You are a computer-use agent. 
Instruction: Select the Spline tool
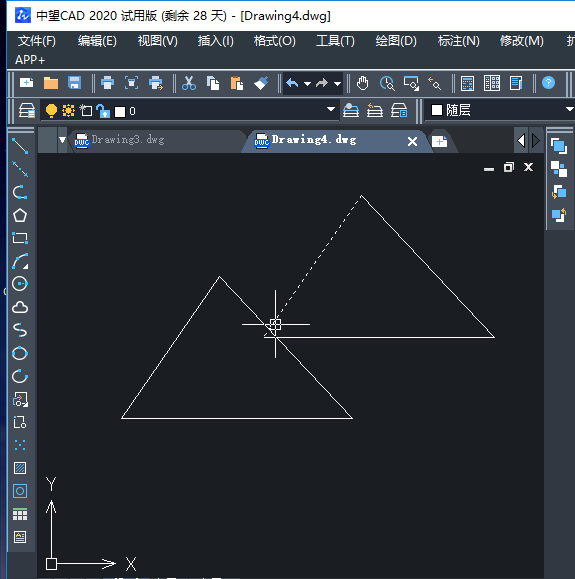click(20, 330)
